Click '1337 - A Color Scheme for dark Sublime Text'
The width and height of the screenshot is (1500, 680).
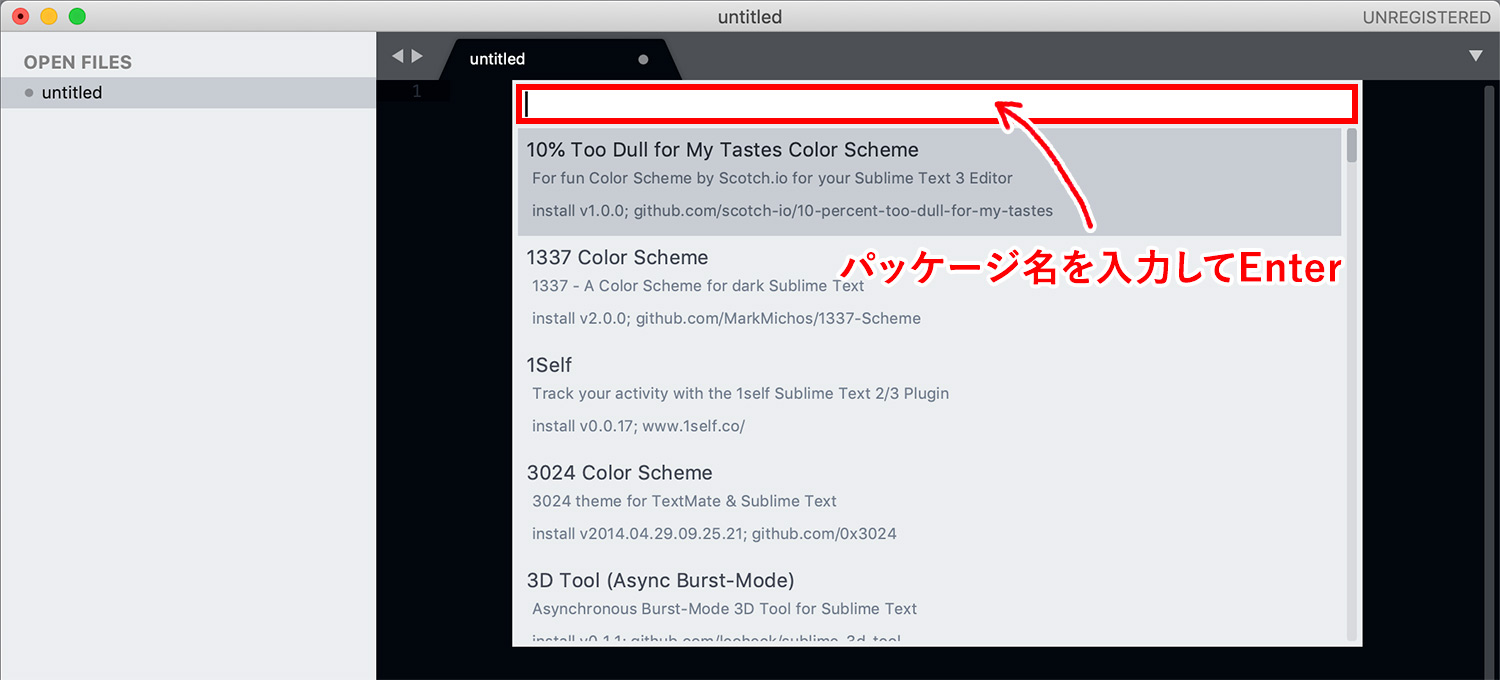tap(698, 285)
